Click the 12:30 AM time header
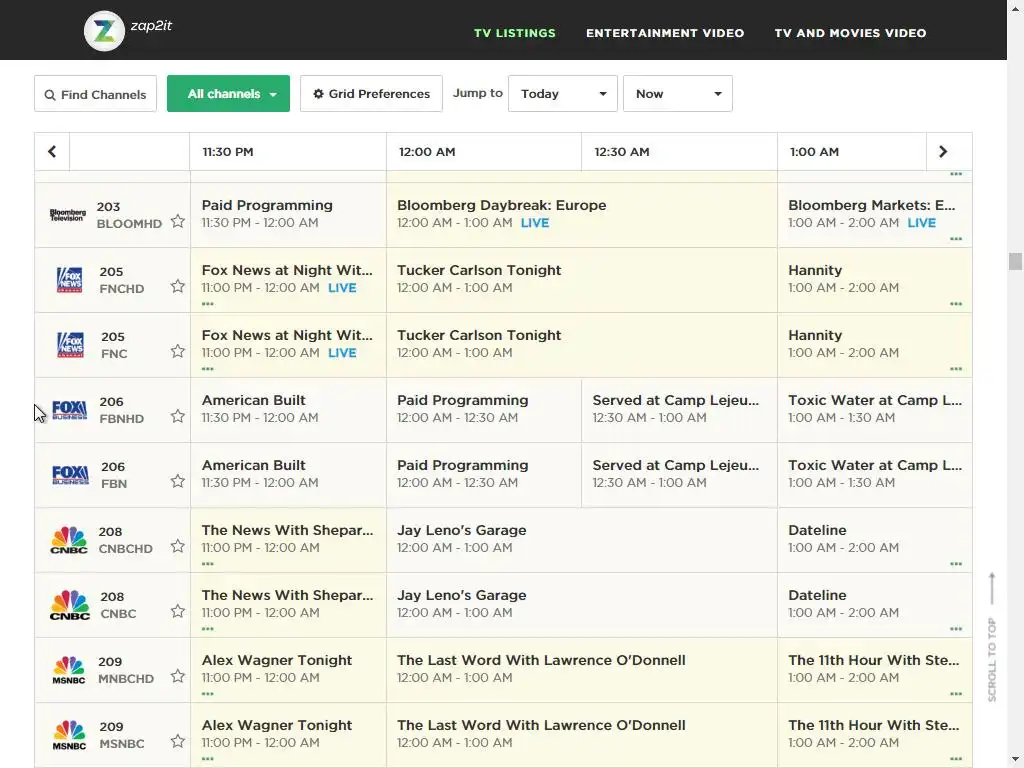This screenshot has height=768, width=1024. (622, 152)
